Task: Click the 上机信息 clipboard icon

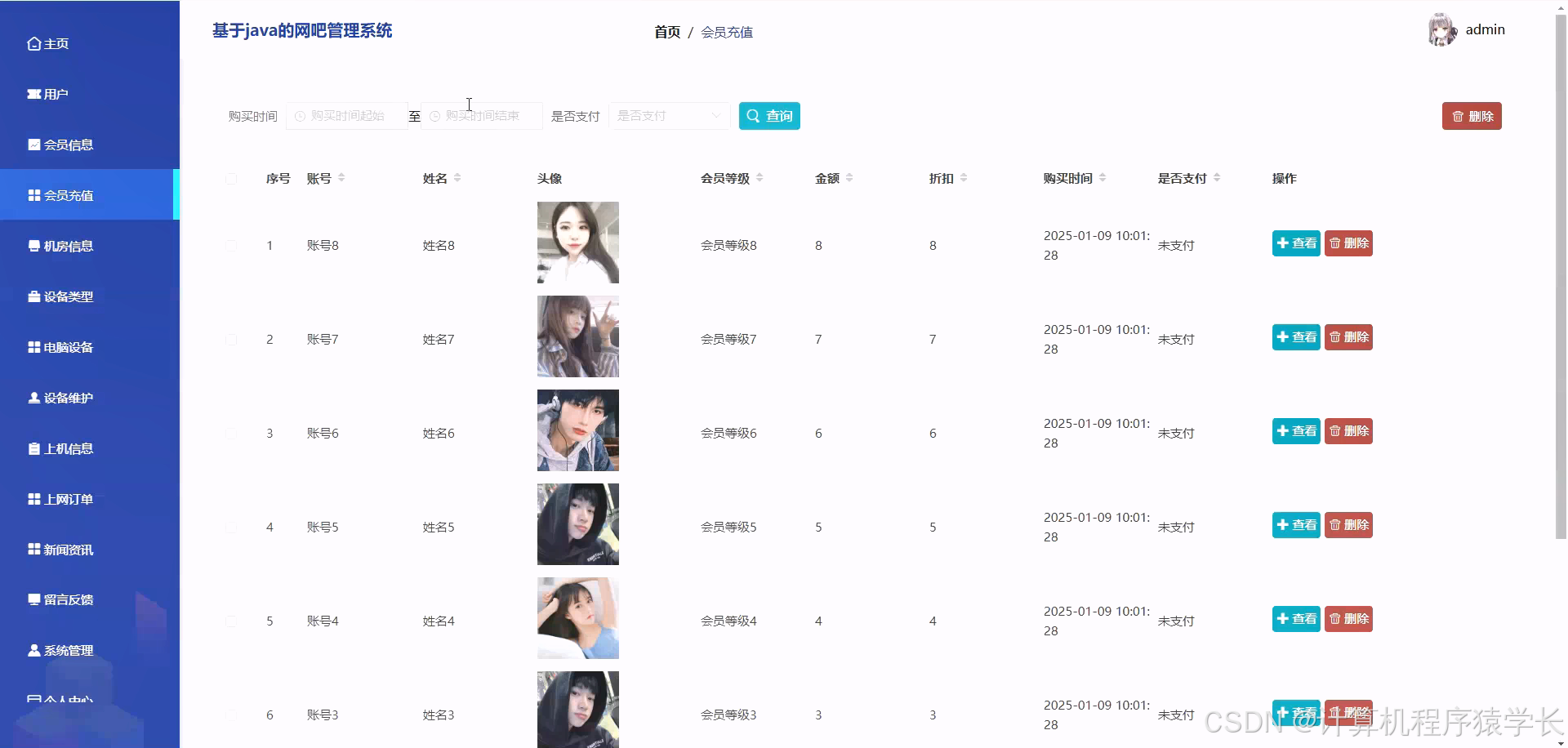Action: tap(34, 449)
